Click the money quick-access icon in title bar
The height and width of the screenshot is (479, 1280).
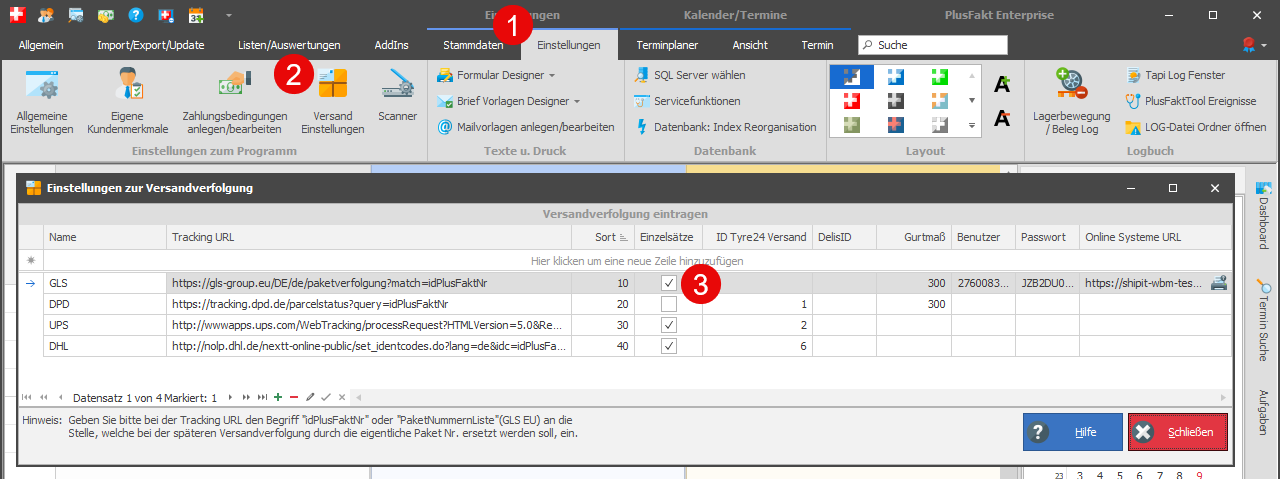106,16
